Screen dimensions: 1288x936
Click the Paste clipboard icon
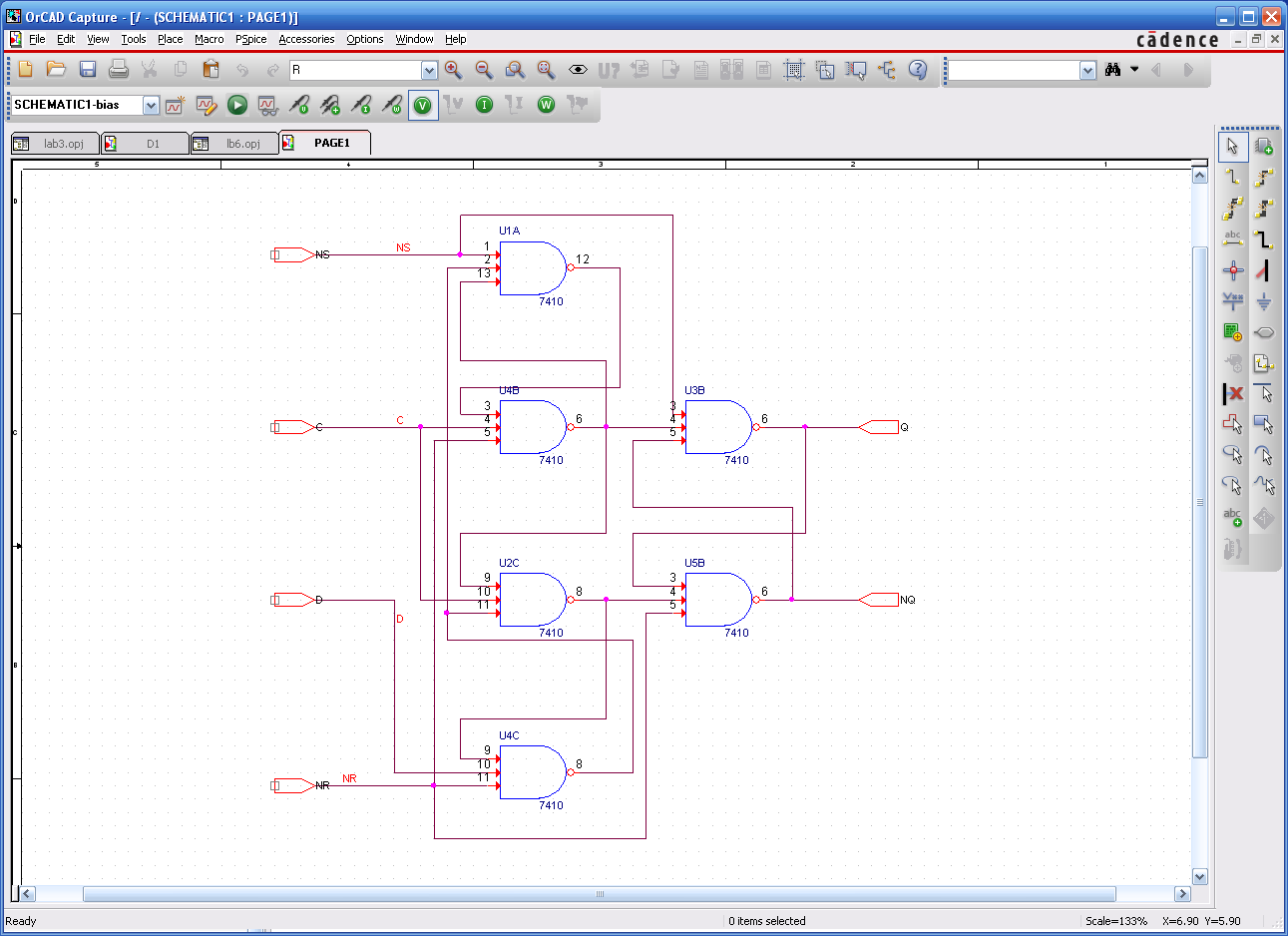click(211, 69)
